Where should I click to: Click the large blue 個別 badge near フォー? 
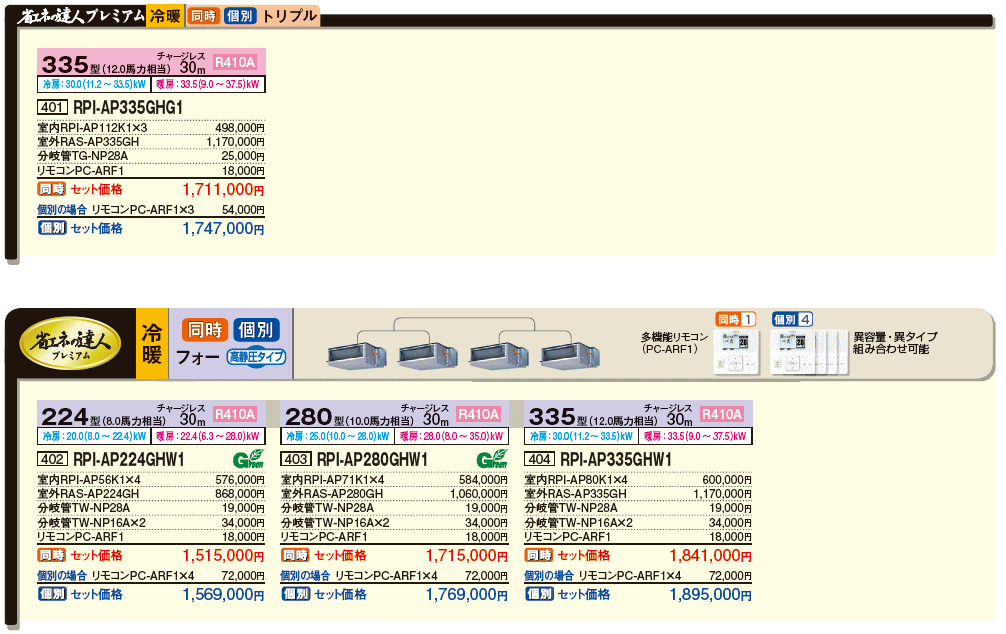pos(257,330)
